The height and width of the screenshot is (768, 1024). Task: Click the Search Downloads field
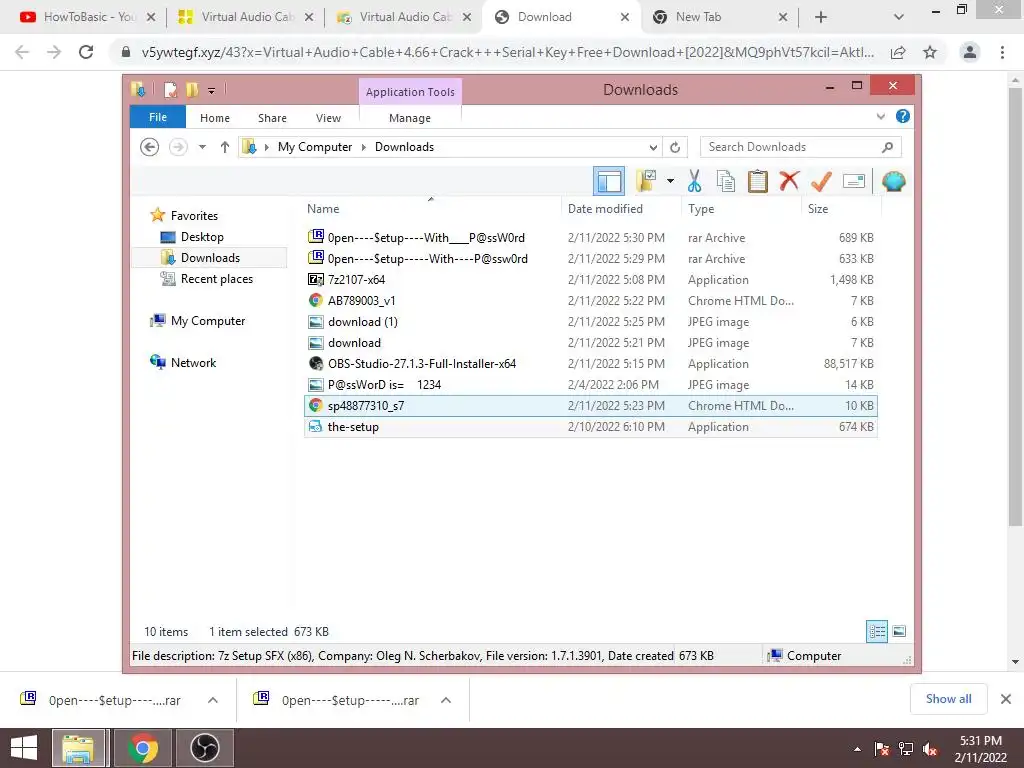[800, 147]
